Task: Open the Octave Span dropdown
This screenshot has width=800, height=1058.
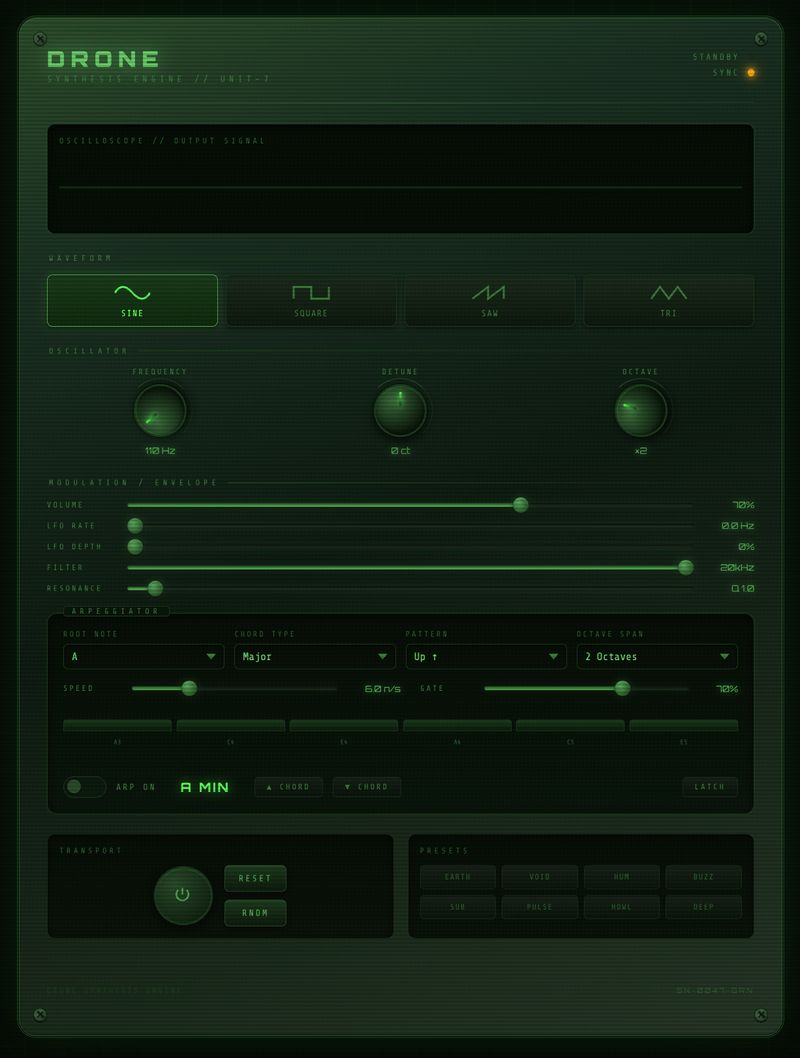Action: click(x=657, y=657)
